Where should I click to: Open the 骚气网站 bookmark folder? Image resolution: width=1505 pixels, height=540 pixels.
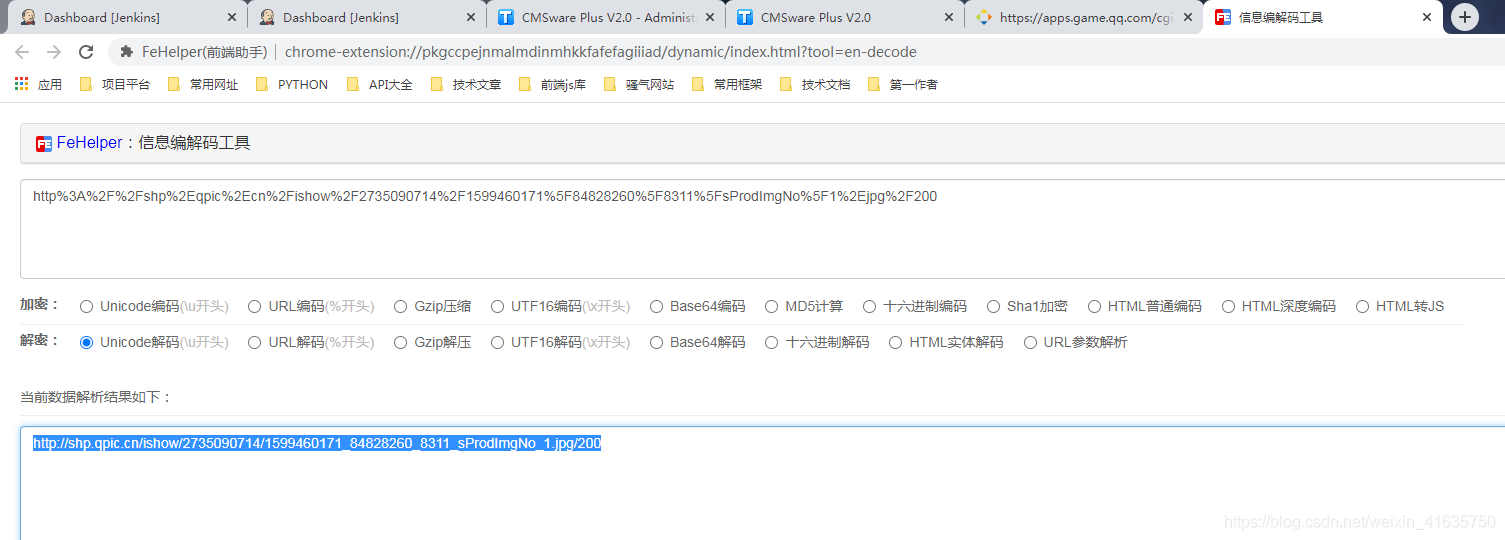point(639,85)
